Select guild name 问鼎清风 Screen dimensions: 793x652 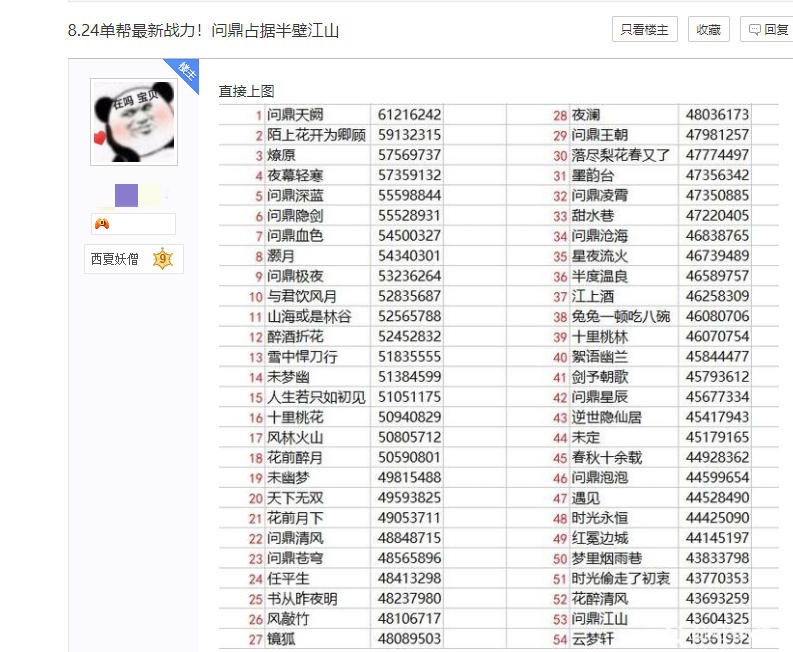[x=295, y=538]
